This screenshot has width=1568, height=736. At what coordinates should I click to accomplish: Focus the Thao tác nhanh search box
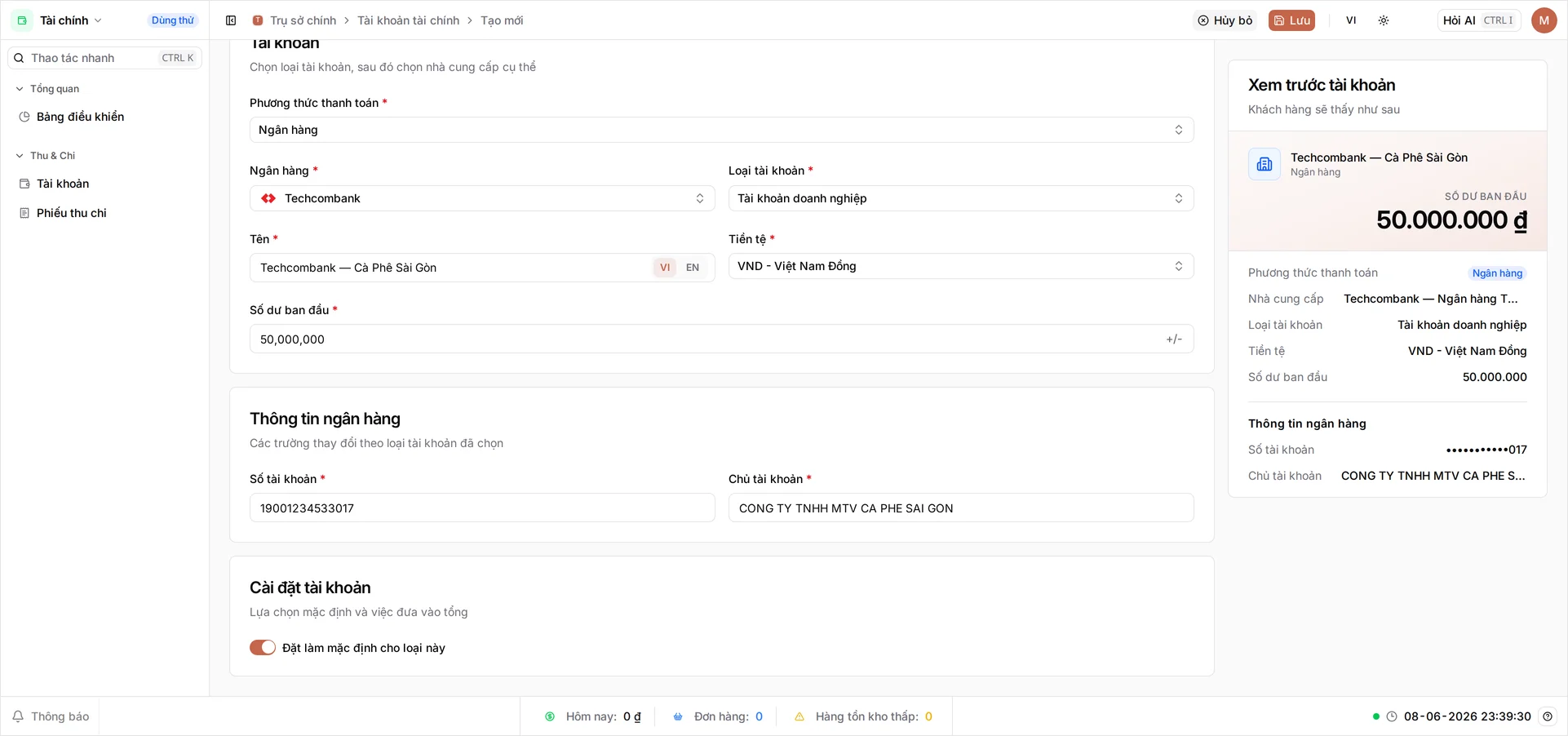click(104, 58)
